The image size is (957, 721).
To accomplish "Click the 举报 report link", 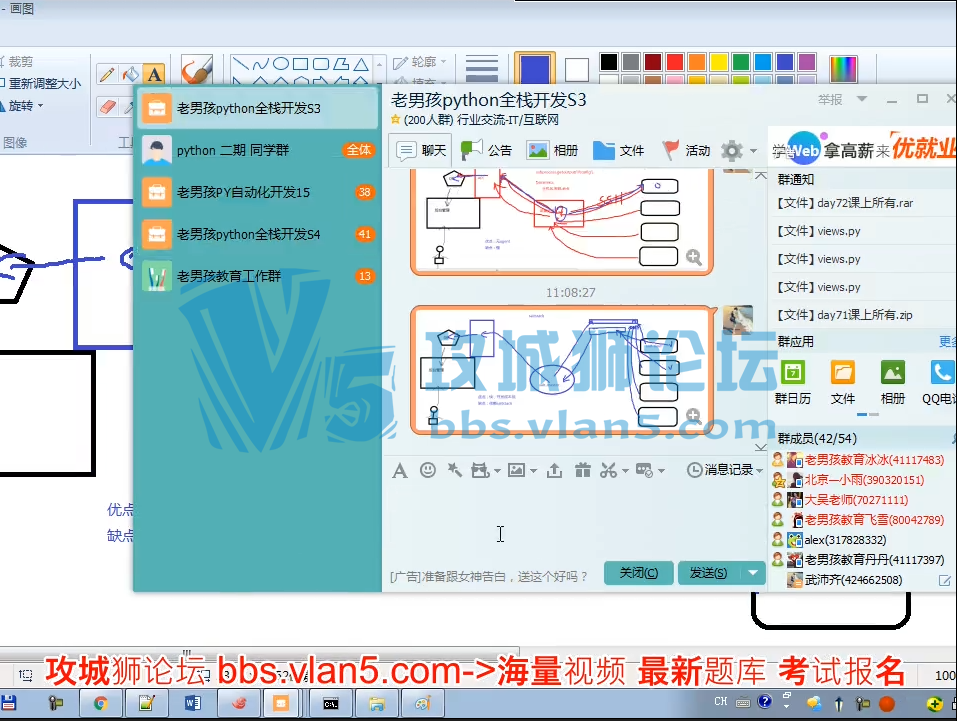I will tap(830, 100).
